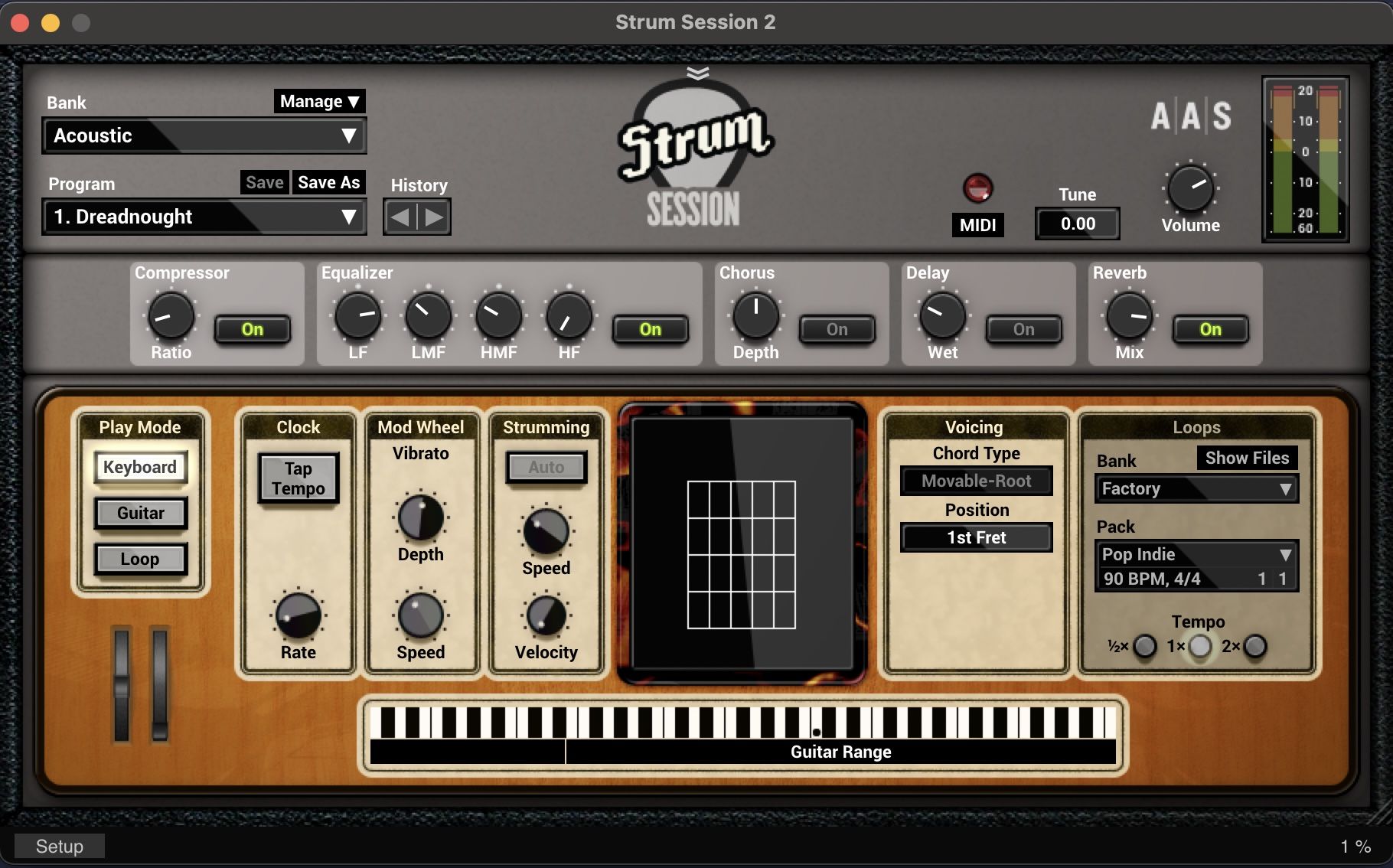Click the Save As button

(329, 182)
